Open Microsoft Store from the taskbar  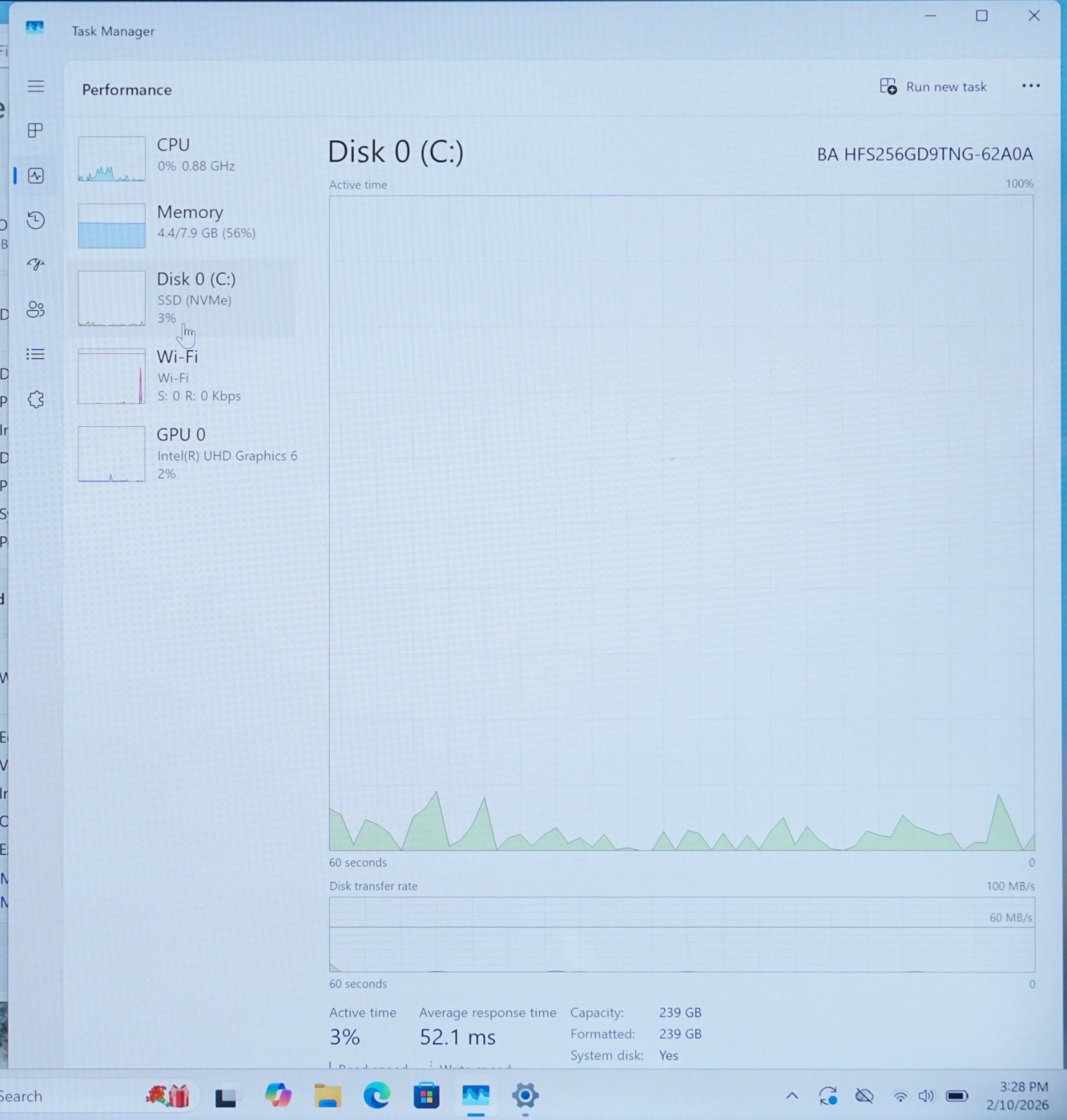click(x=426, y=1095)
